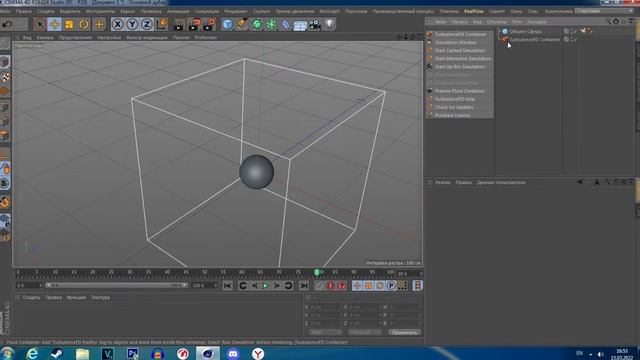Open the size mode dropdown beside the Apply button
This screenshot has width=640, height=360.
[x=364, y=332]
